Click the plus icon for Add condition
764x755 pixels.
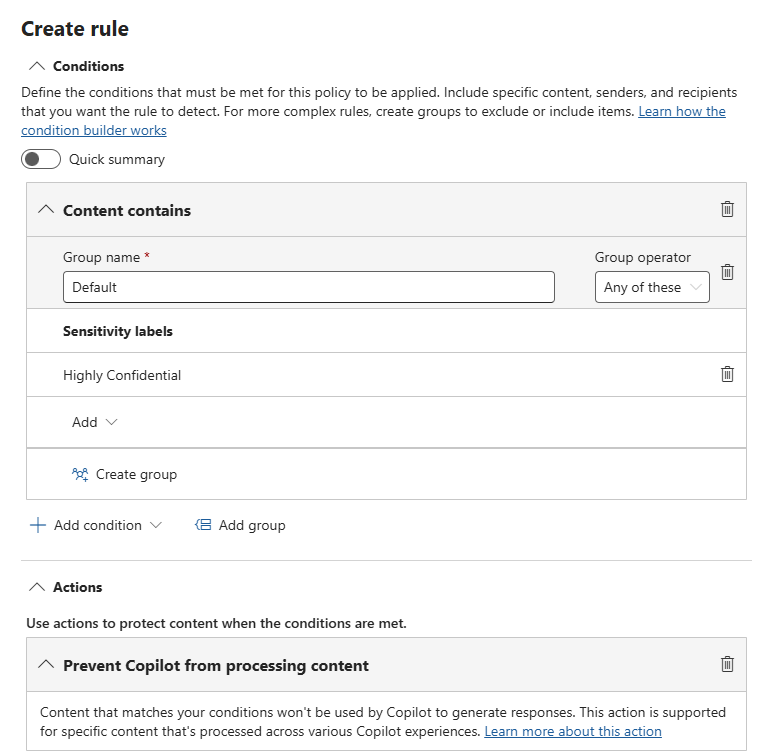pyautogui.click(x=38, y=525)
